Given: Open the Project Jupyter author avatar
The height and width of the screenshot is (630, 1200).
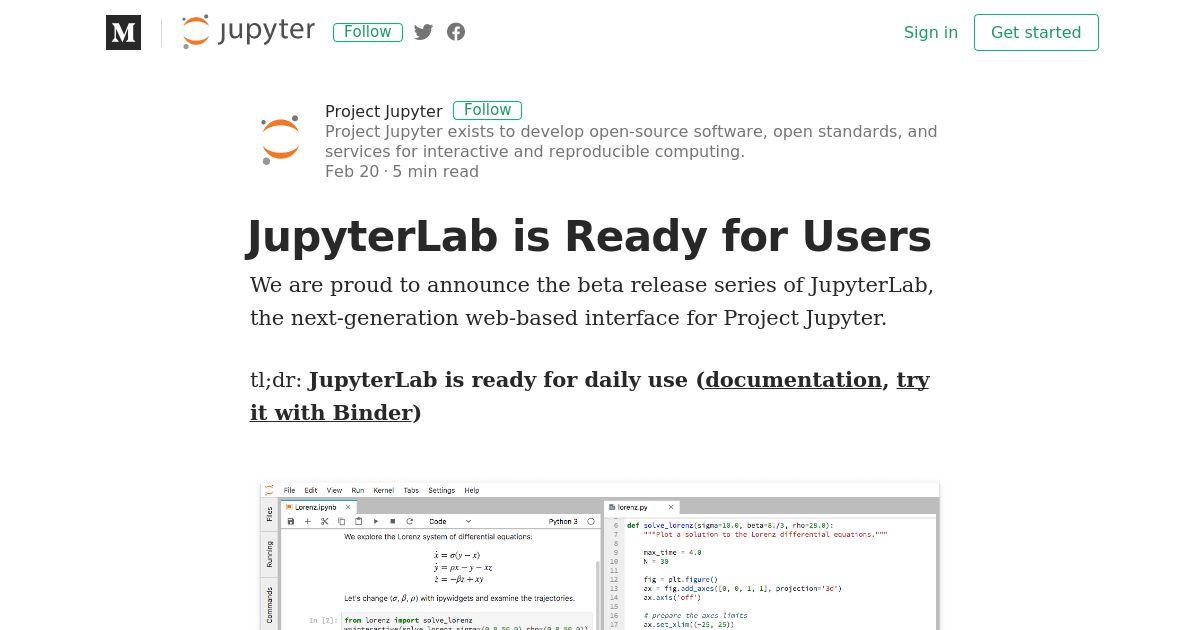Looking at the screenshot, I should pyautogui.click(x=281, y=140).
